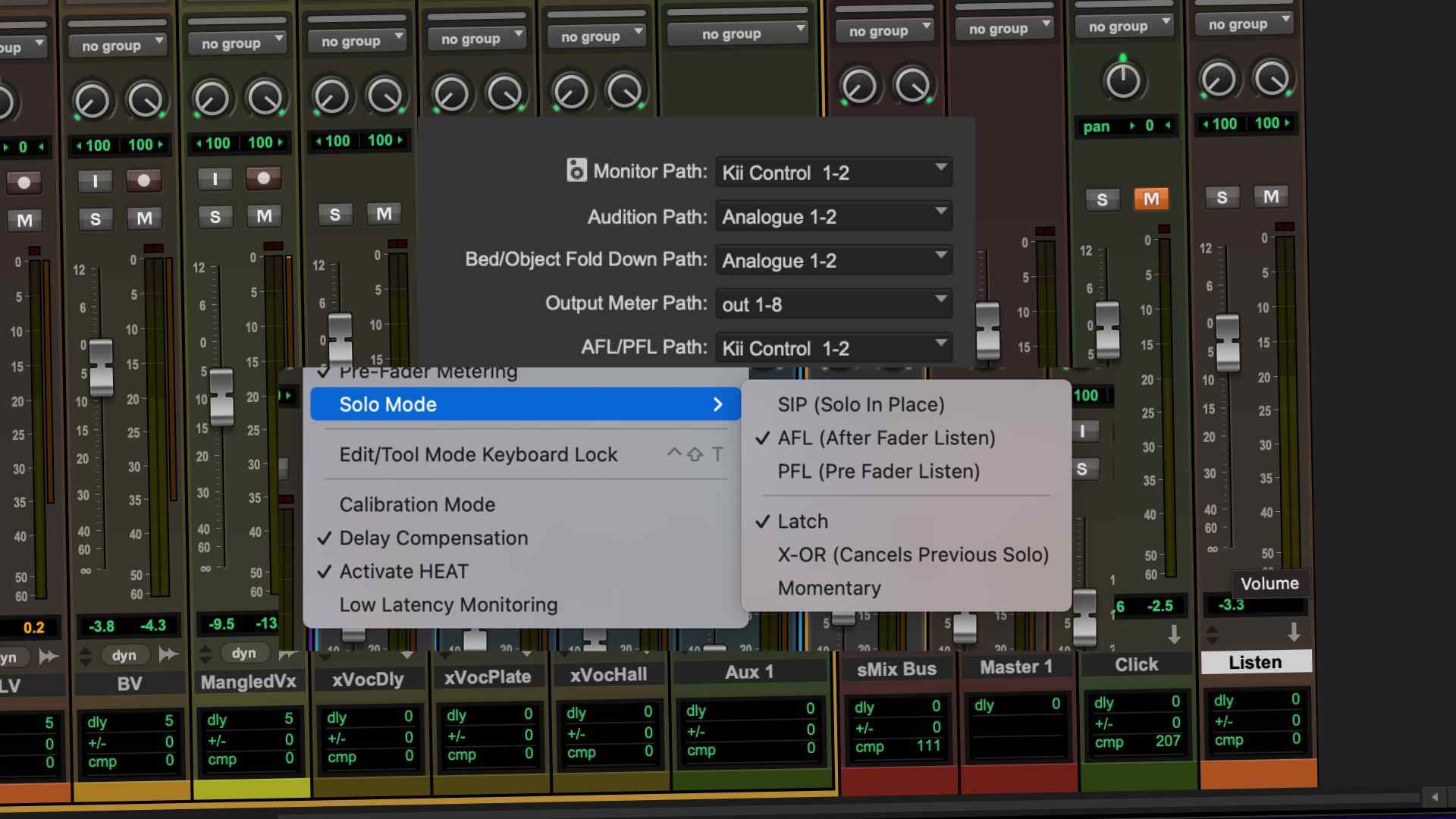Mute the BV track
The height and width of the screenshot is (819, 1456).
[x=144, y=218]
